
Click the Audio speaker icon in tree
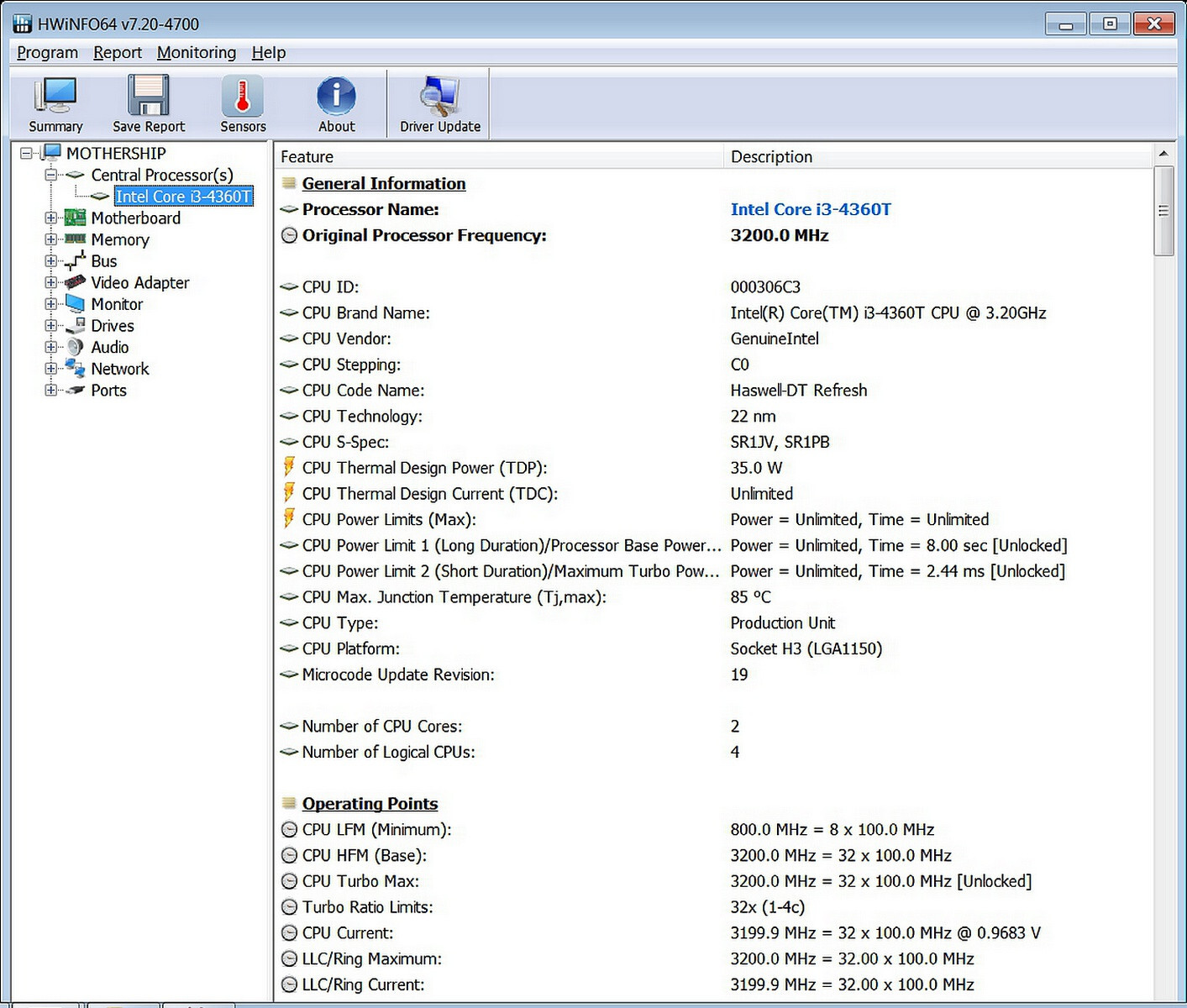tap(76, 347)
